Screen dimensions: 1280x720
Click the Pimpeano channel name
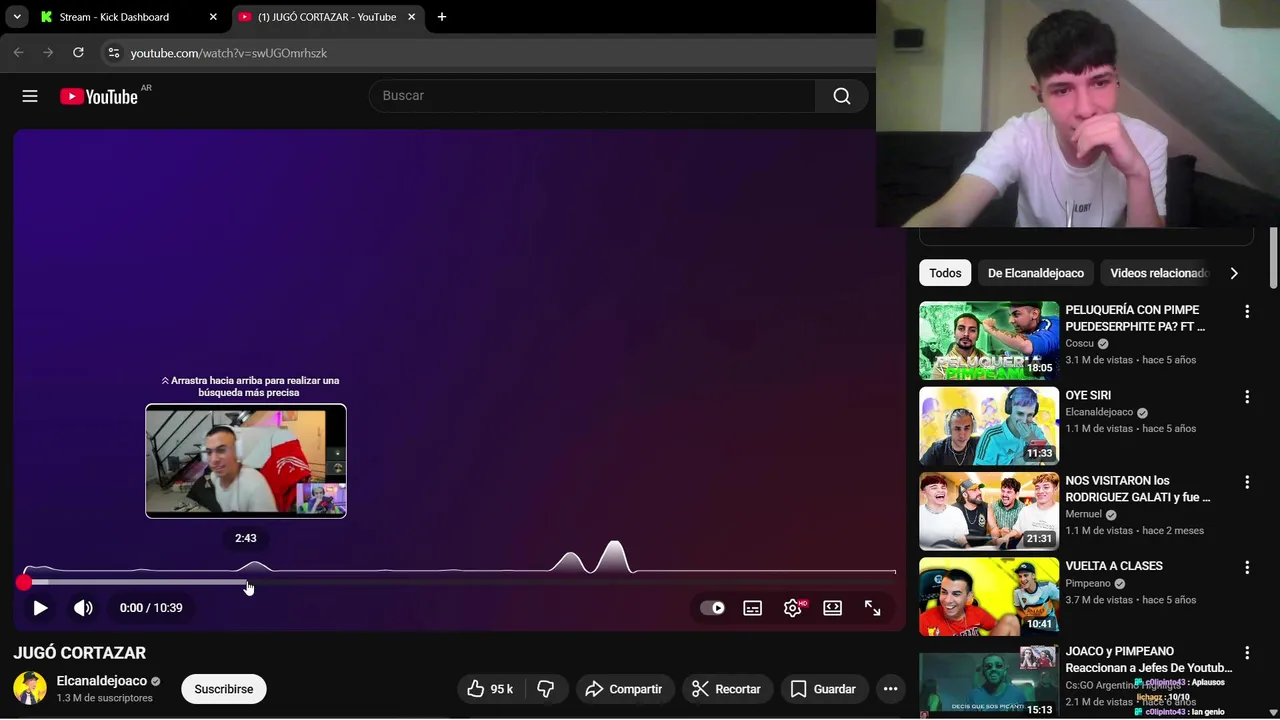[x=1088, y=583]
